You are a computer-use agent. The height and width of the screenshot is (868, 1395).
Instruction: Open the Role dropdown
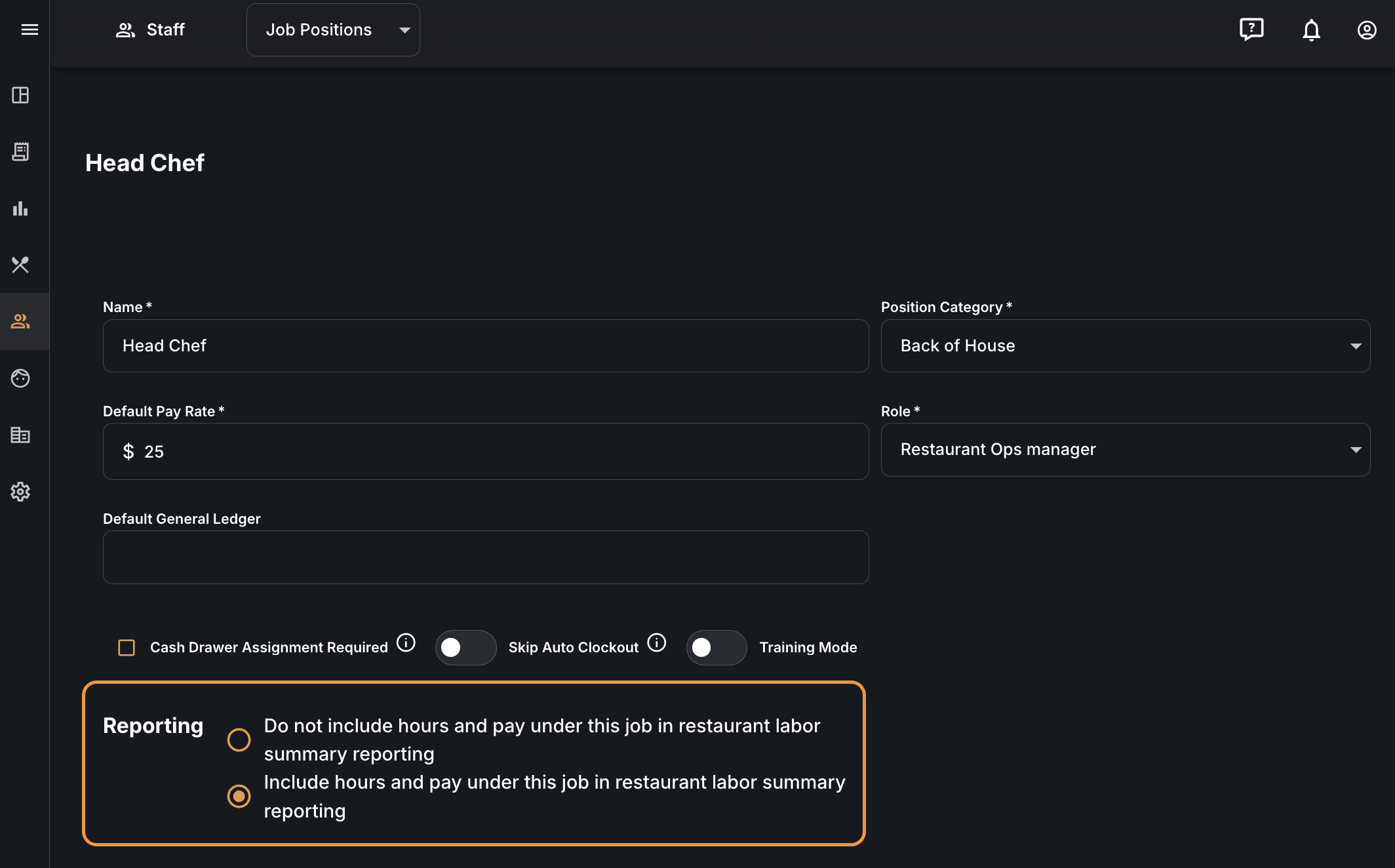coord(1125,450)
